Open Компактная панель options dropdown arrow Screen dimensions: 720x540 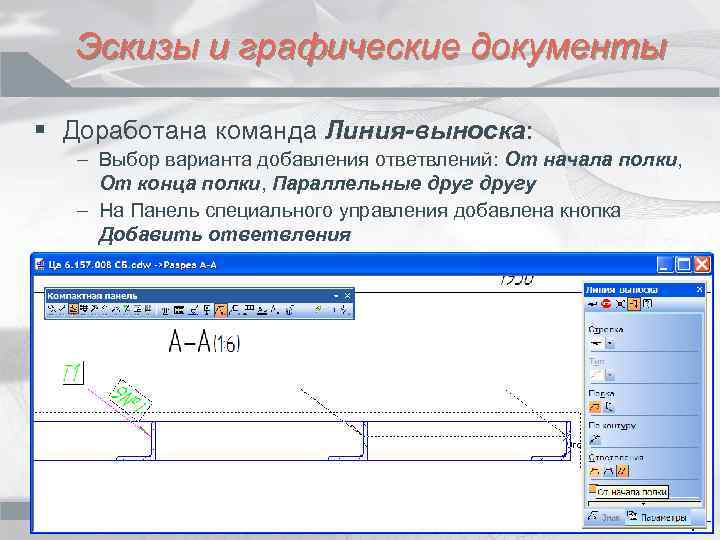pos(336,296)
